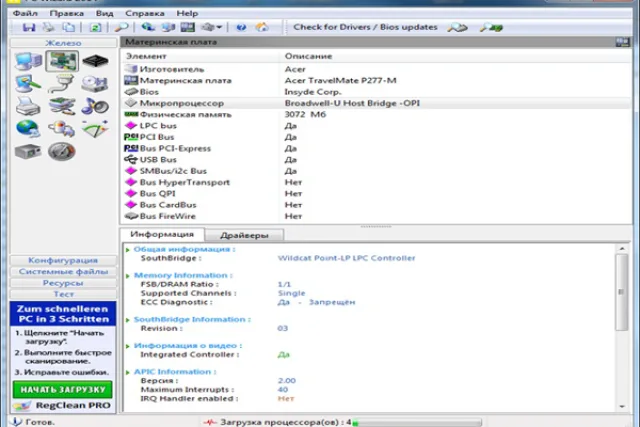Open the Правка menu

pyautogui.click(x=67, y=13)
